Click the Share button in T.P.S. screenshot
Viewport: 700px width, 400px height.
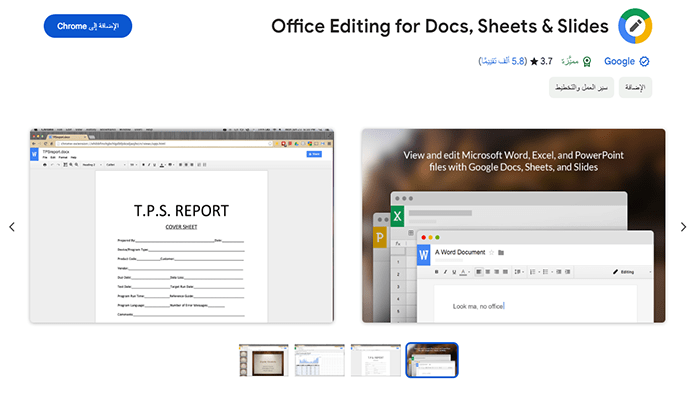(x=314, y=154)
